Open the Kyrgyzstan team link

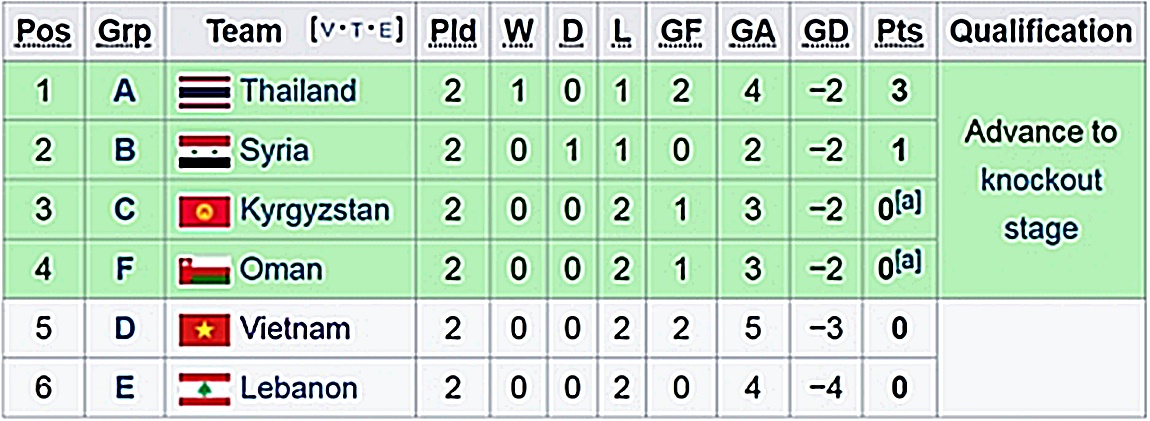314,211
